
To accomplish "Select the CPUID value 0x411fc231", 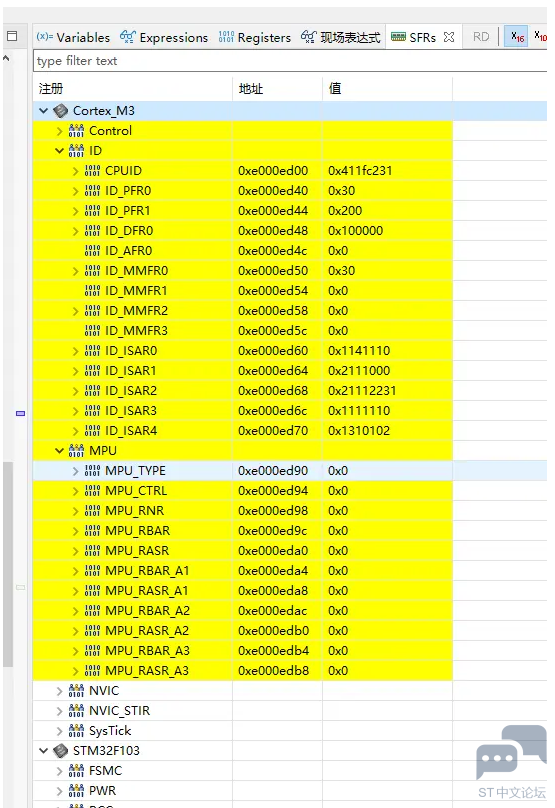I will tap(360, 171).
